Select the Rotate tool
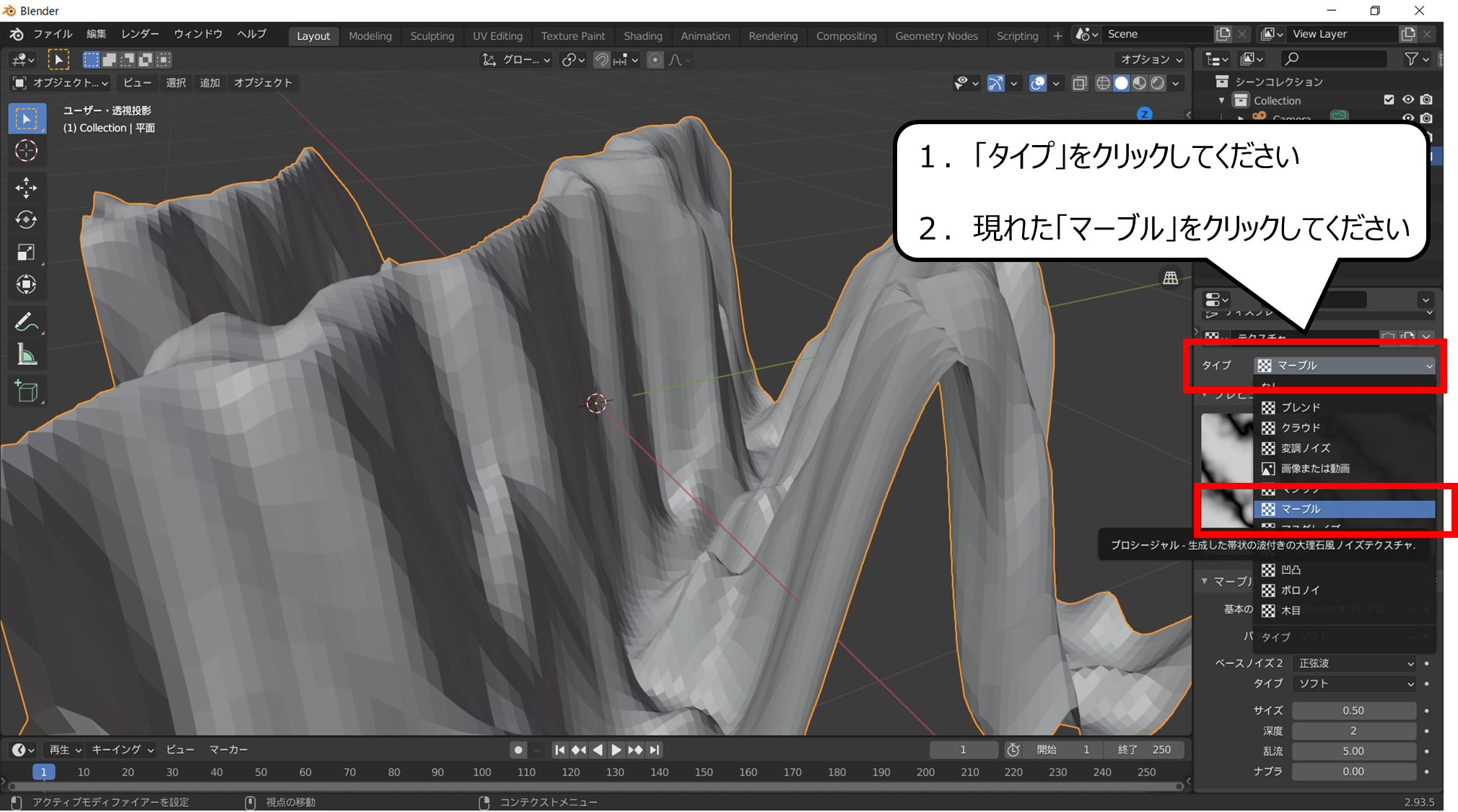Image resolution: width=1458 pixels, height=812 pixels. (x=27, y=220)
